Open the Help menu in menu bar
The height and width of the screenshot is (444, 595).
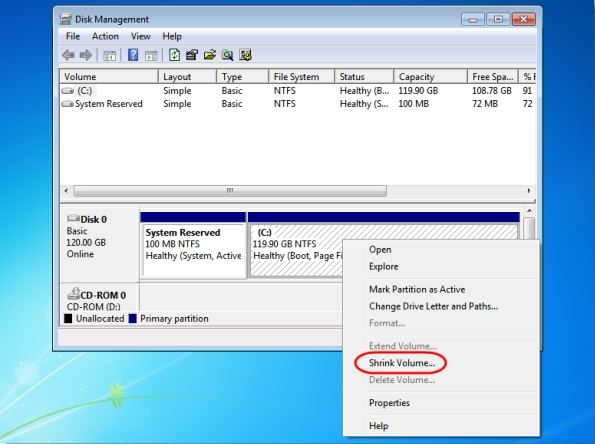point(172,36)
